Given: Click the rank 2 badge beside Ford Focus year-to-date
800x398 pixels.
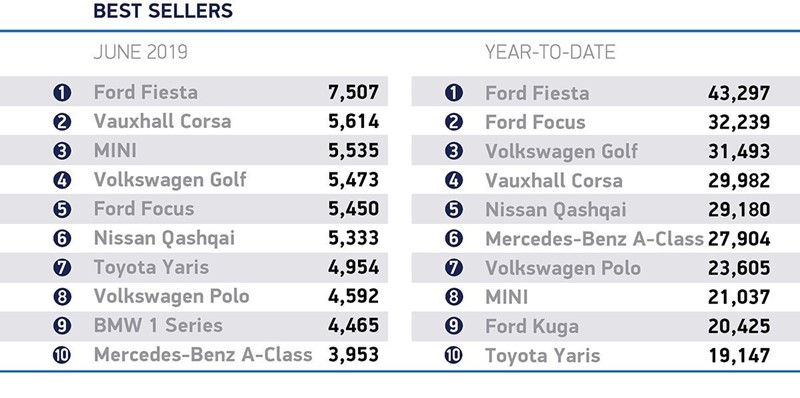Looking at the screenshot, I should click(x=454, y=122).
